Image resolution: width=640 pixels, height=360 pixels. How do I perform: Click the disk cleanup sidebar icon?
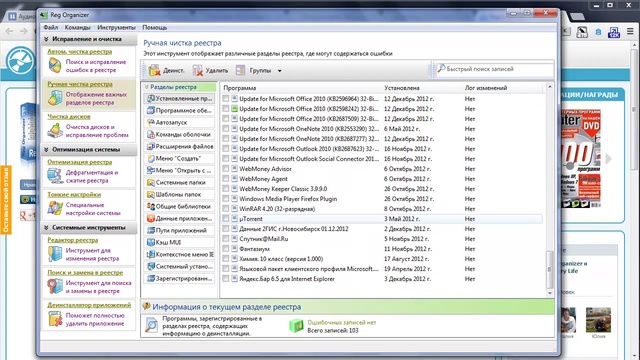pyautogui.click(x=55, y=131)
